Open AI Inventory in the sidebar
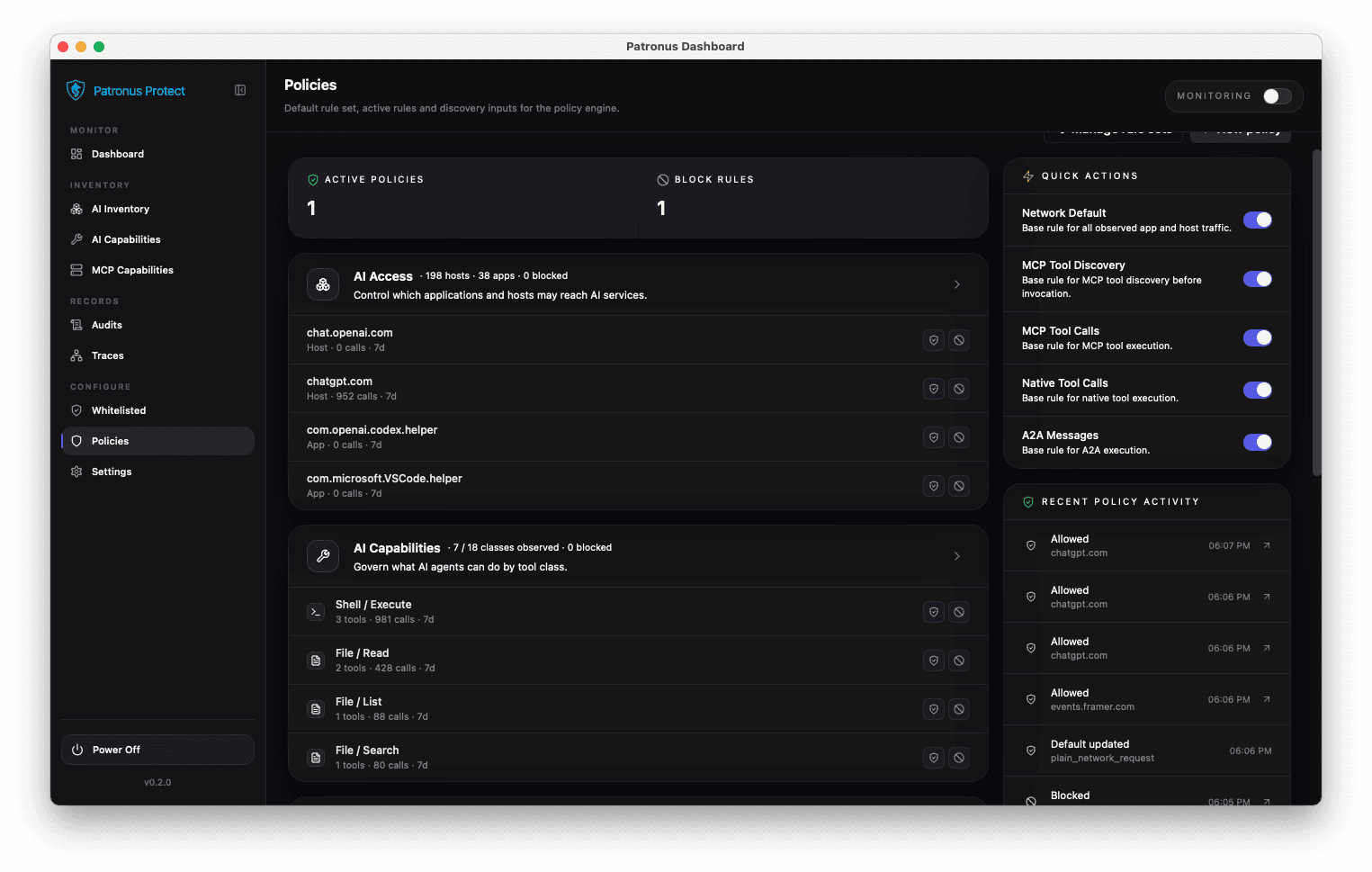Image resolution: width=1372 pixels, height=872 pixels. coord(157,209)
